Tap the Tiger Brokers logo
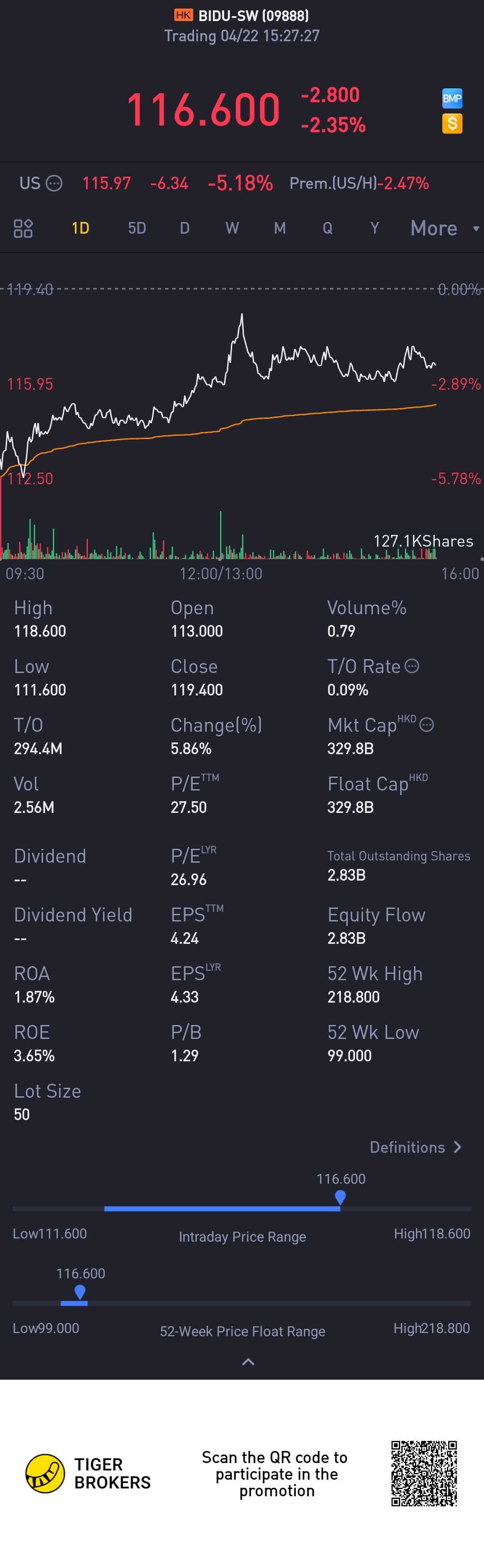The height and width of the screenshot is (1568, 484). (x=45, y=1474)
